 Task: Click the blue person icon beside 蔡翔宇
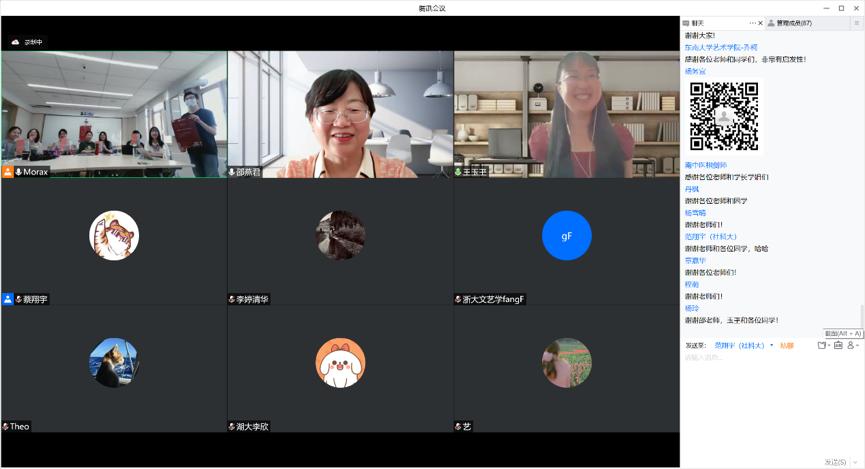coord(8,299)
